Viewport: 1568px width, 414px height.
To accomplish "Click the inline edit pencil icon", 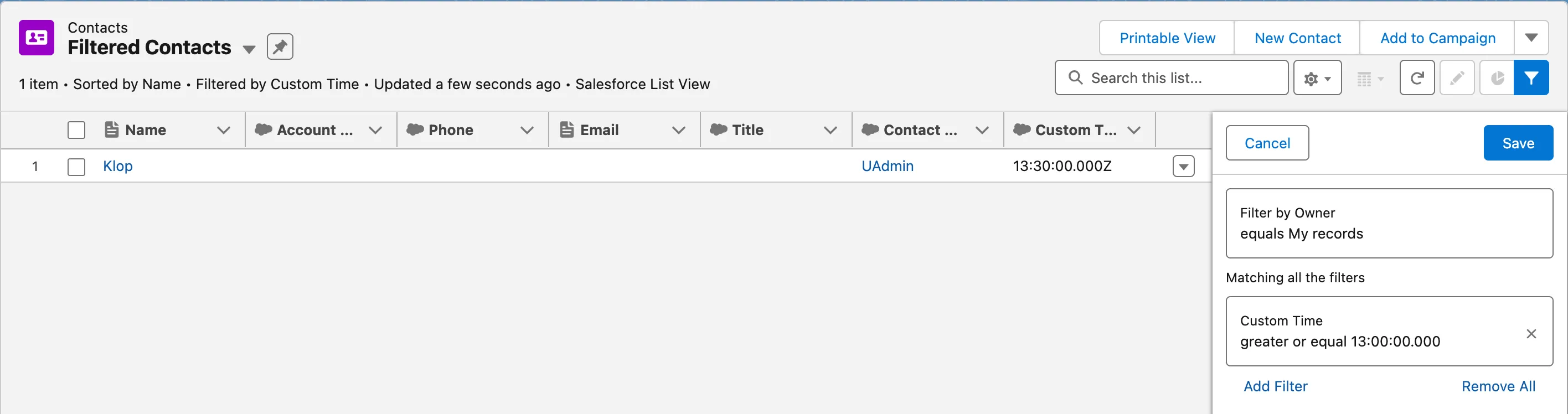I will 1457,78.
